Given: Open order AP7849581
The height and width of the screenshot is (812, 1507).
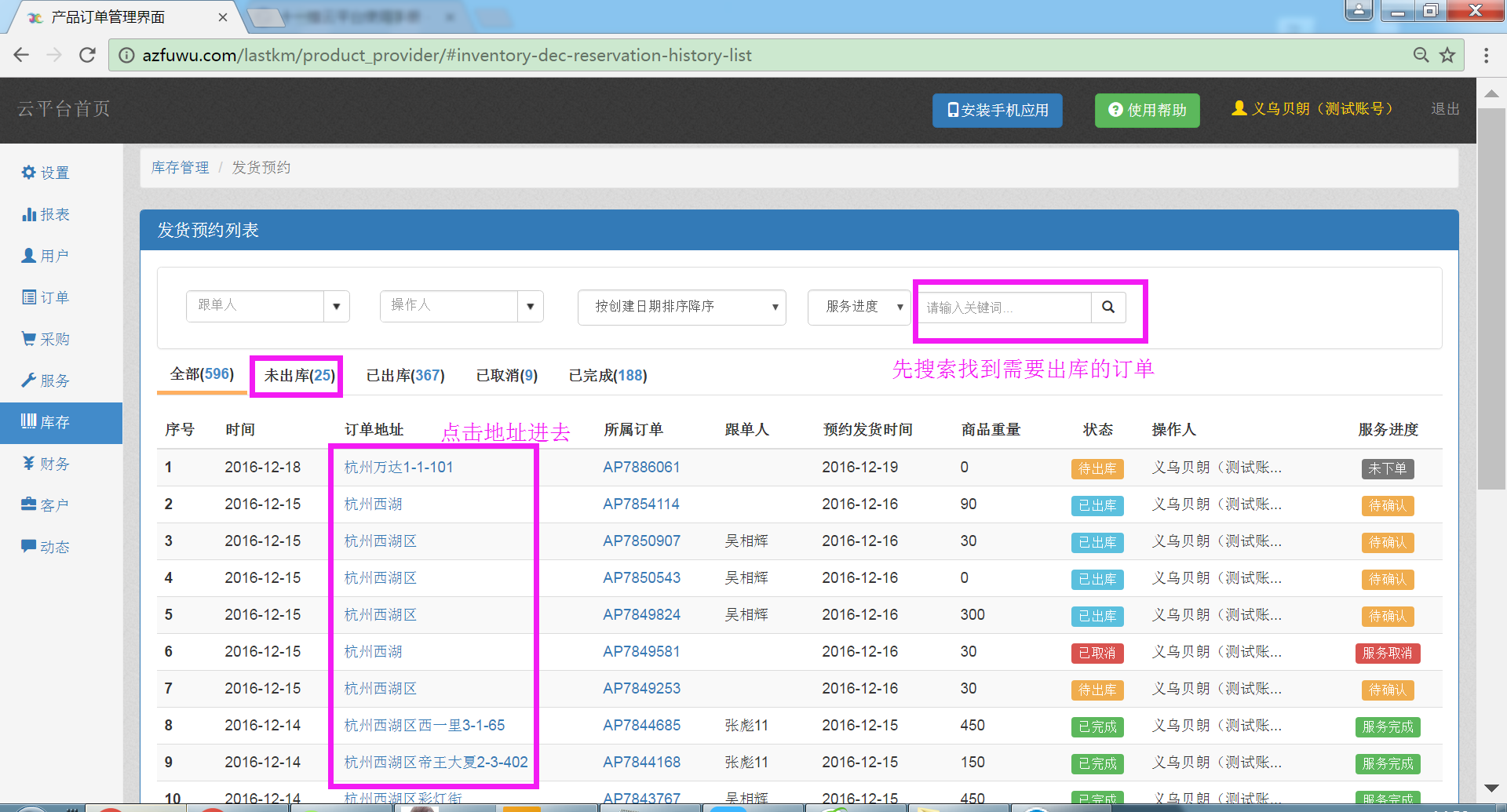Looking at the screenshot, I should pos(641,651).
